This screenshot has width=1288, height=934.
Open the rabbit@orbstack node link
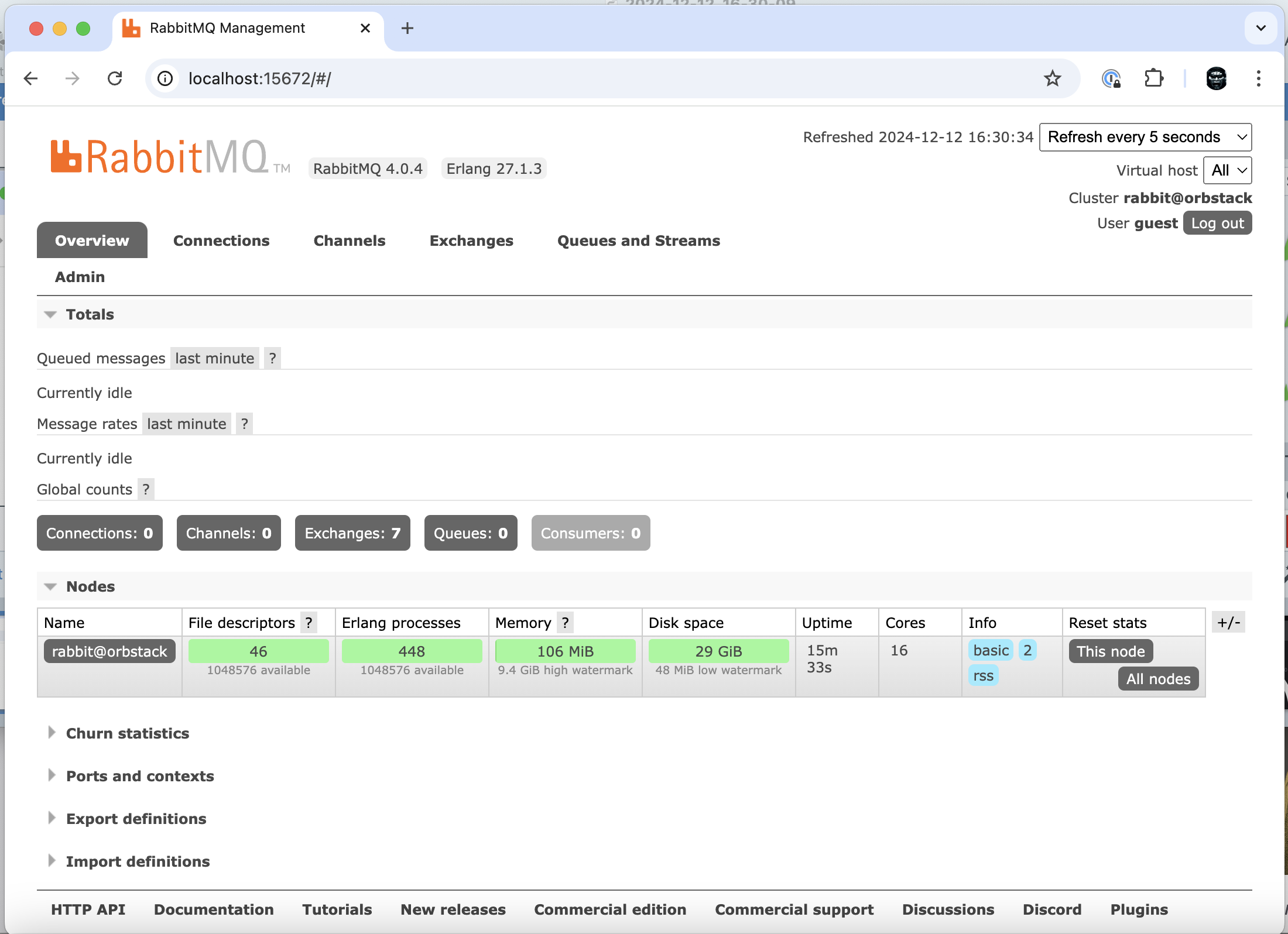tap(109, 651)
